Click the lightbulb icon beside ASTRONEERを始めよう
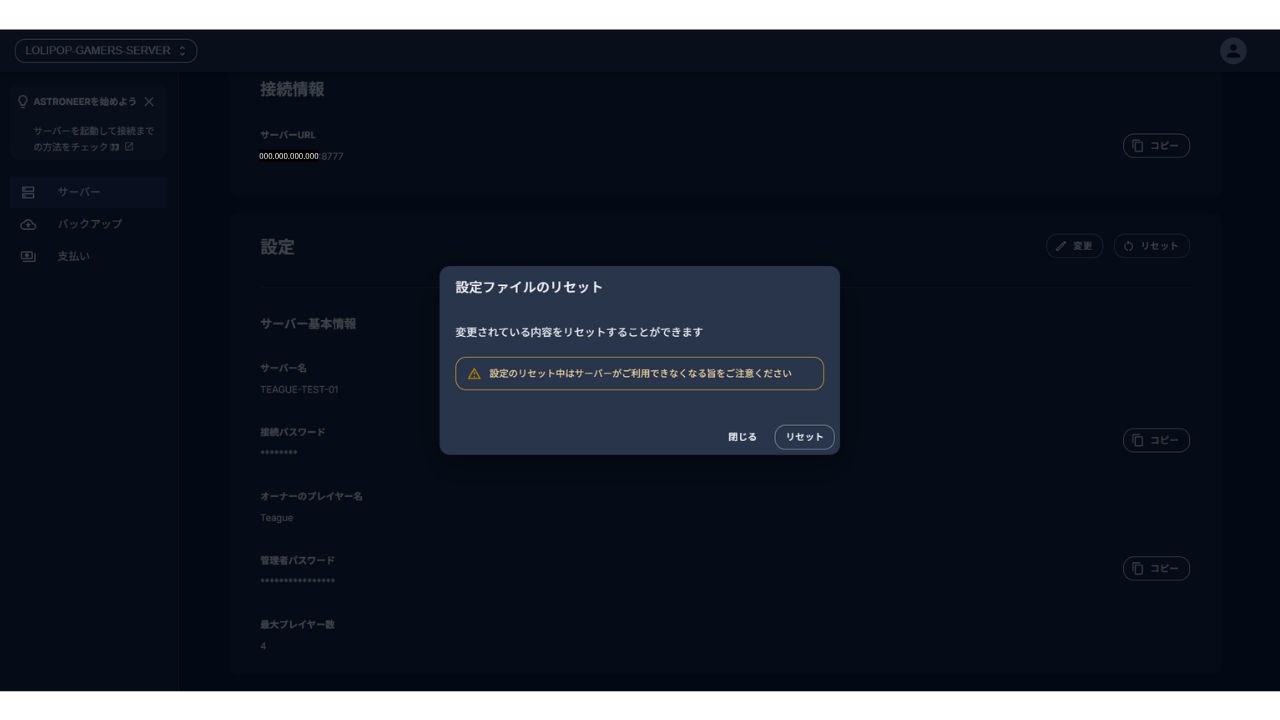The width and height of the screenshot is (1280, 720). [23, 102]
